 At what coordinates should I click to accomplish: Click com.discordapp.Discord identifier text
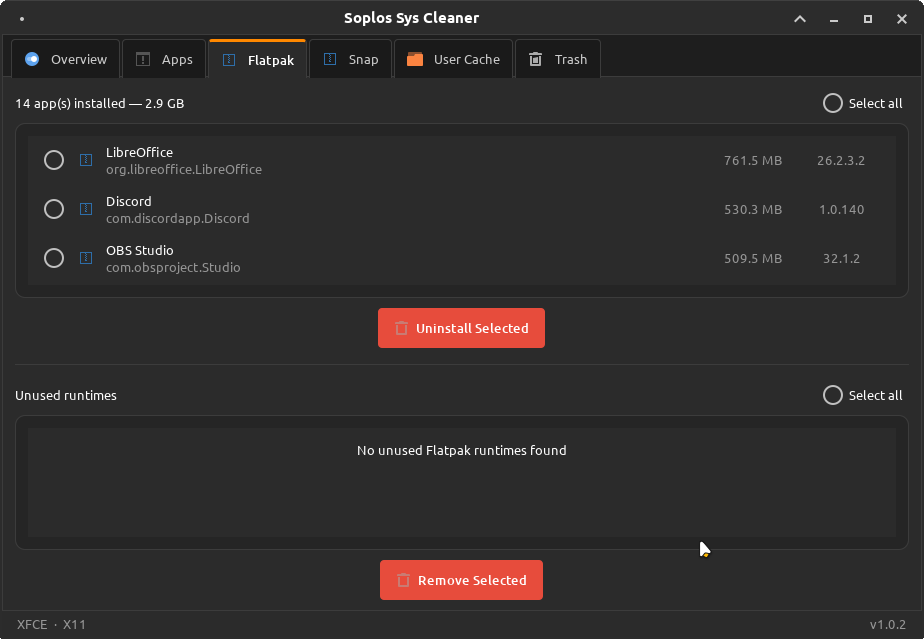tap(177, 218)
